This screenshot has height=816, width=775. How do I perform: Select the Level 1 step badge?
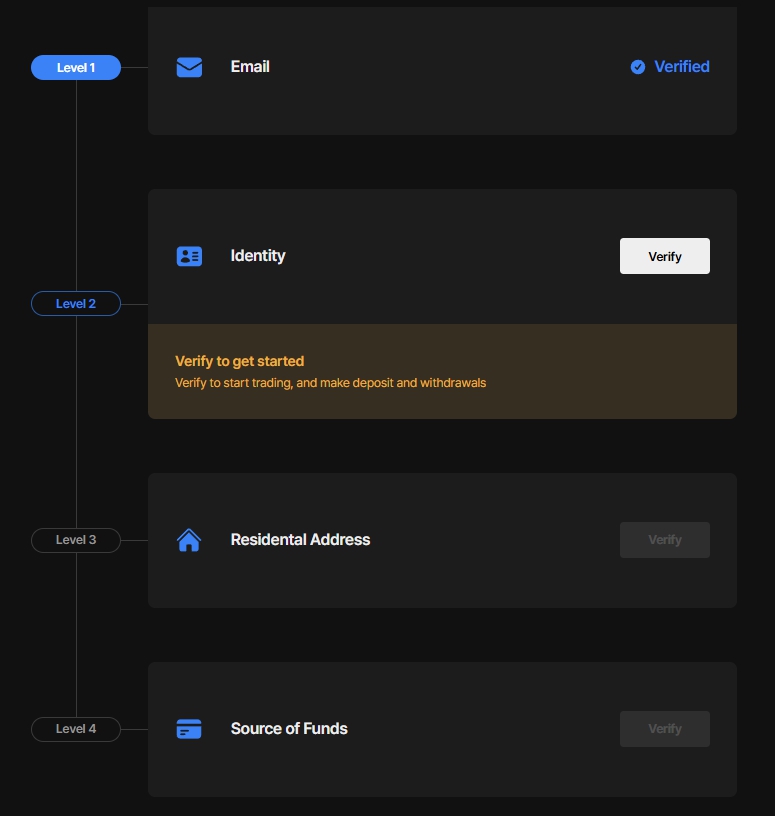[76, 68]
